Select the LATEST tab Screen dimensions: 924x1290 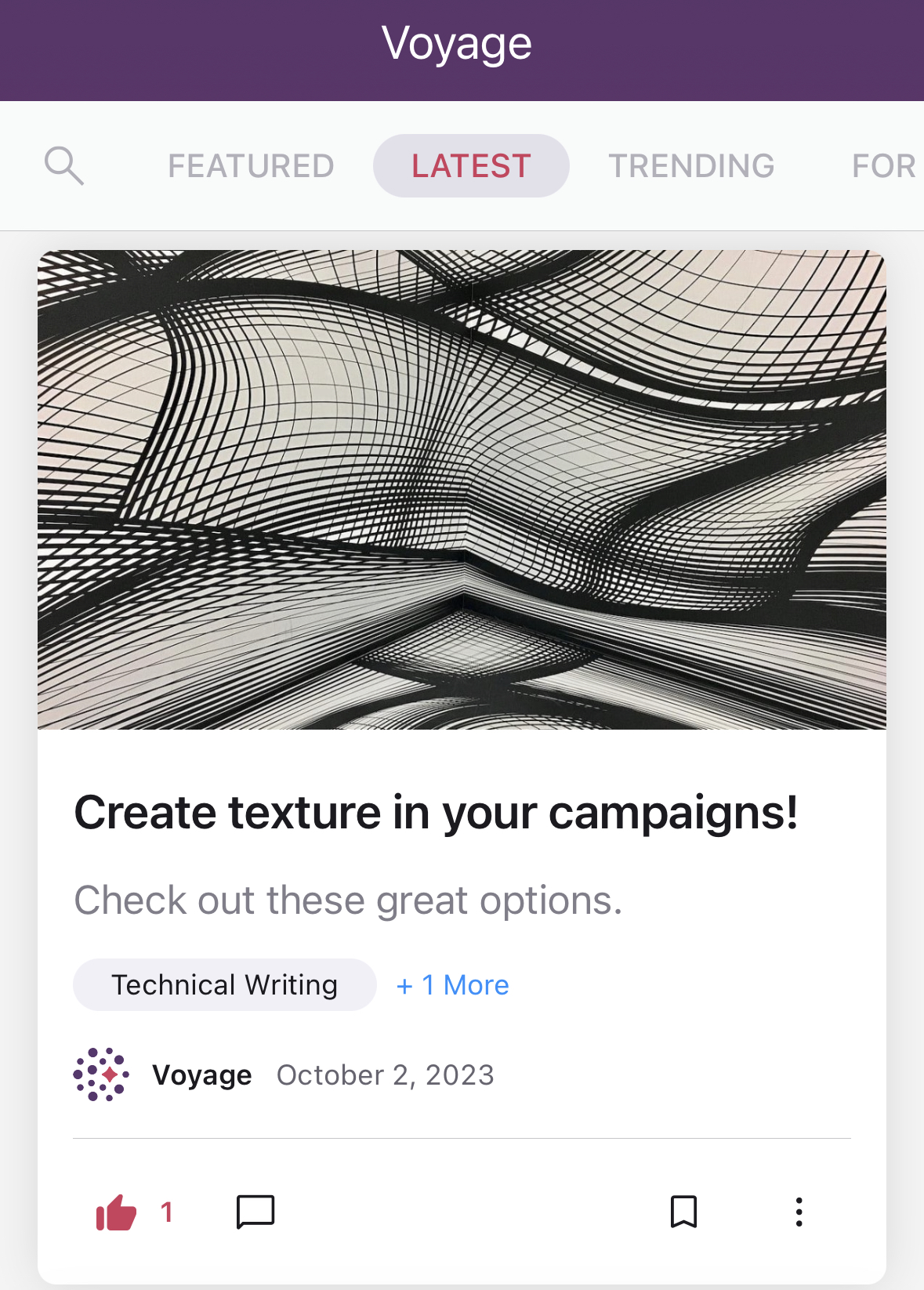point(470,165)
